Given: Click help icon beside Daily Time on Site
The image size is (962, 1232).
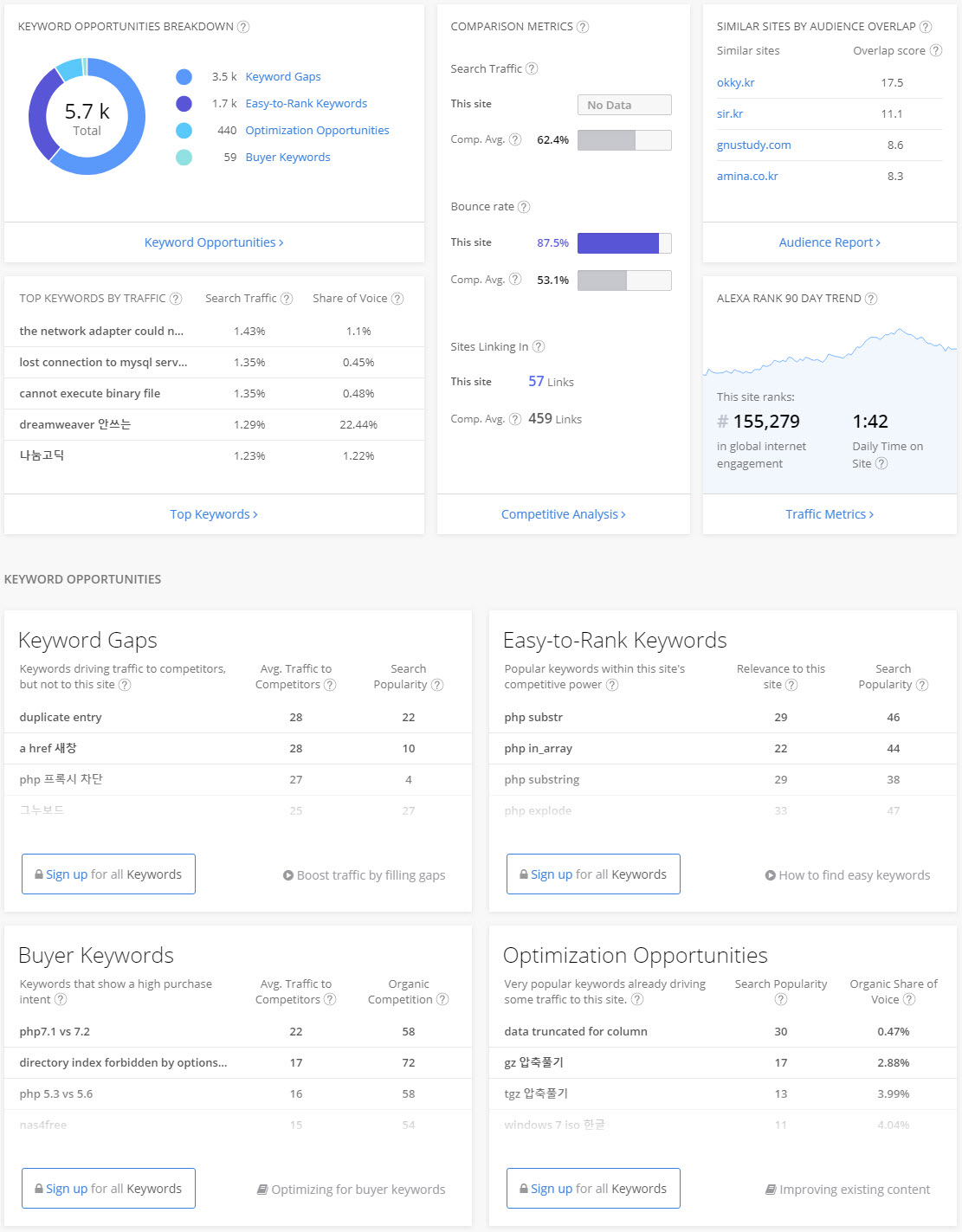Looking at the screenshot, I should [881, 464].
